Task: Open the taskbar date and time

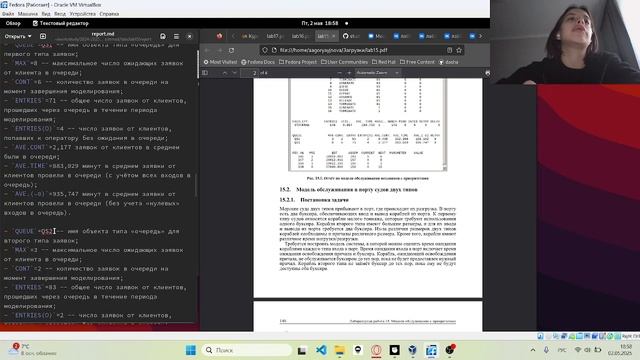Action: pyautogui.click(x=620, y=350)
